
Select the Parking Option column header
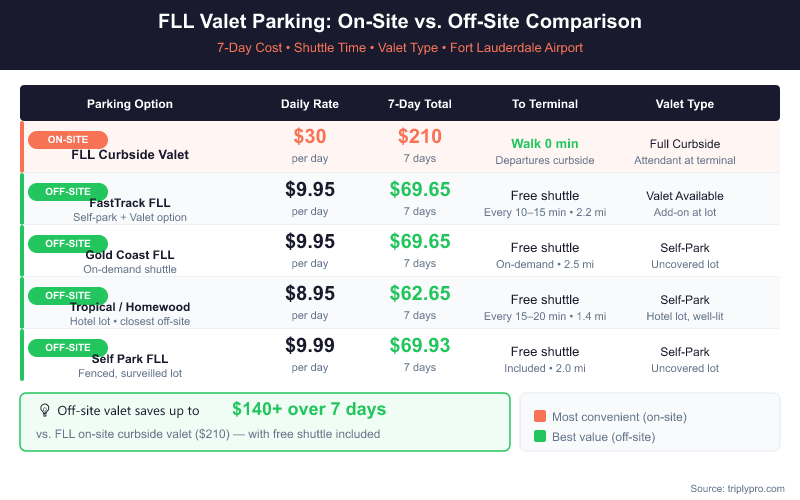point(130,104)
